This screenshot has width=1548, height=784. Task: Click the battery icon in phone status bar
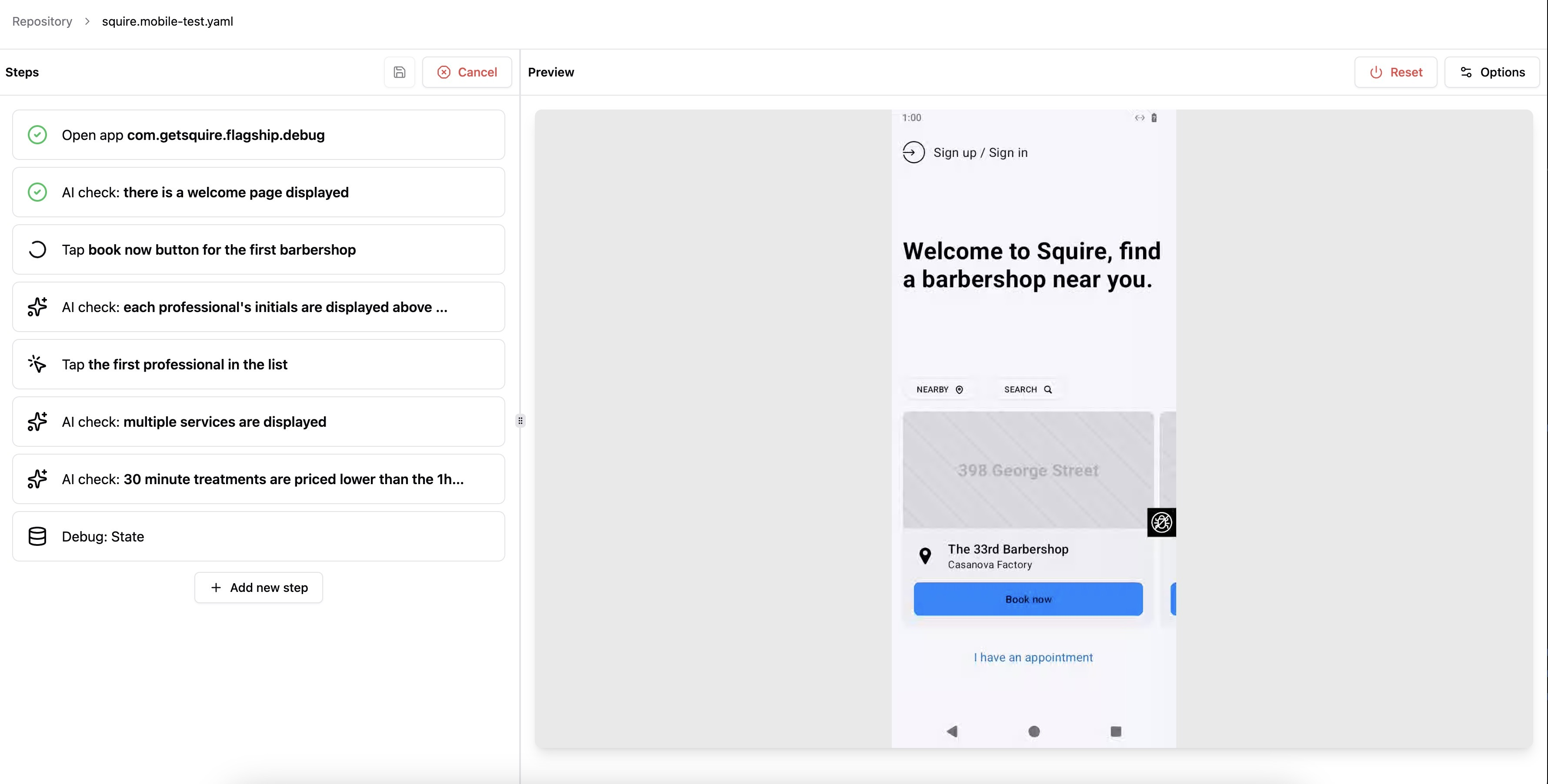(x=1154, y=118)
